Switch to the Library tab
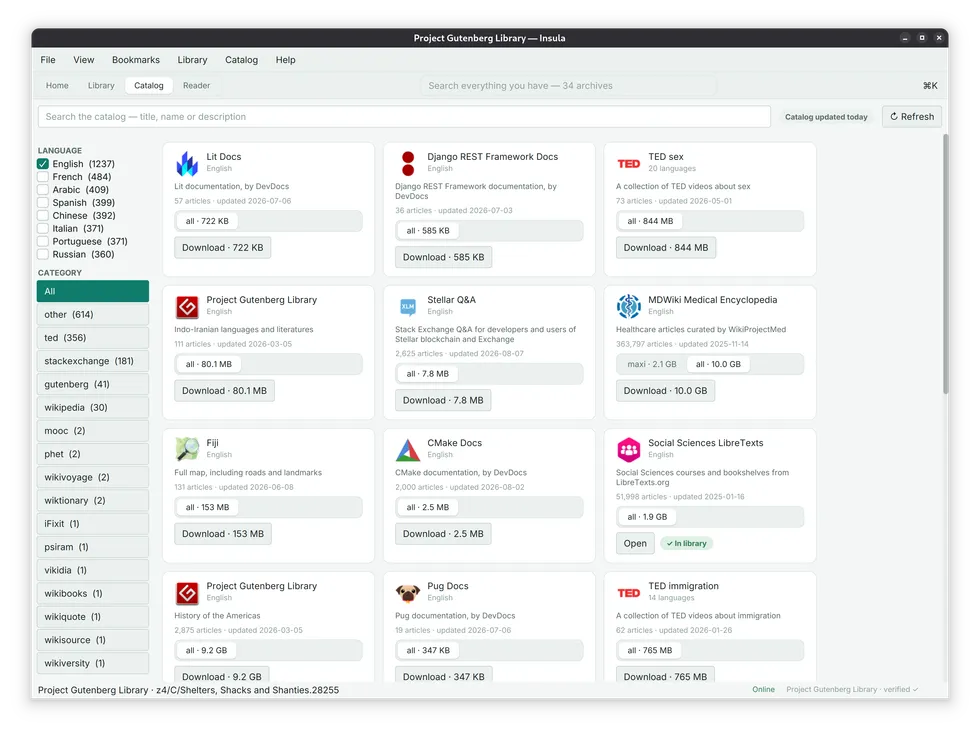The image size is (980, 733). [x=101, y=86]
